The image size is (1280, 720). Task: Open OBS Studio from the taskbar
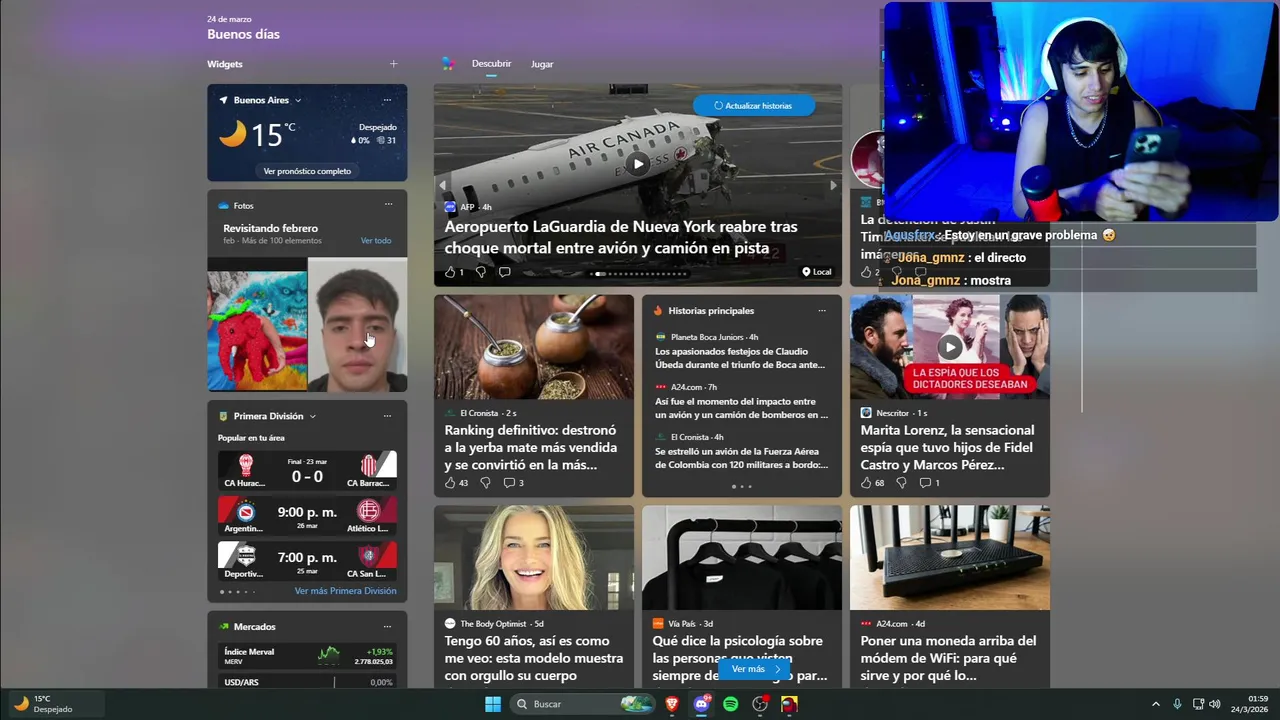[760, 704]
